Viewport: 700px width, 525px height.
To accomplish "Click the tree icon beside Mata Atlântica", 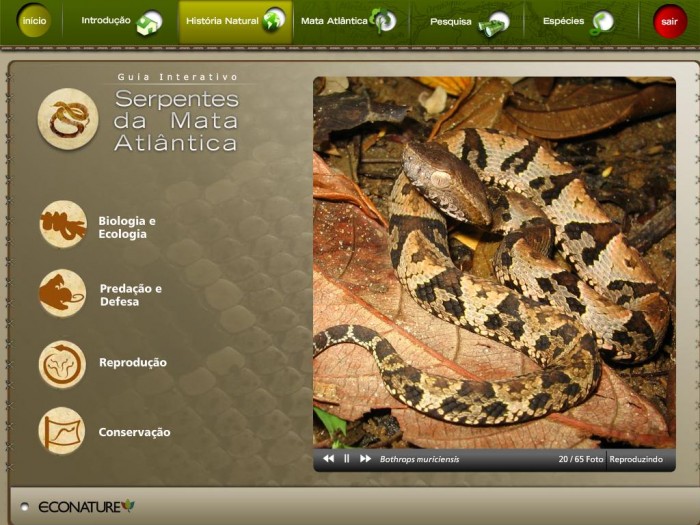I will click(383, 21).
